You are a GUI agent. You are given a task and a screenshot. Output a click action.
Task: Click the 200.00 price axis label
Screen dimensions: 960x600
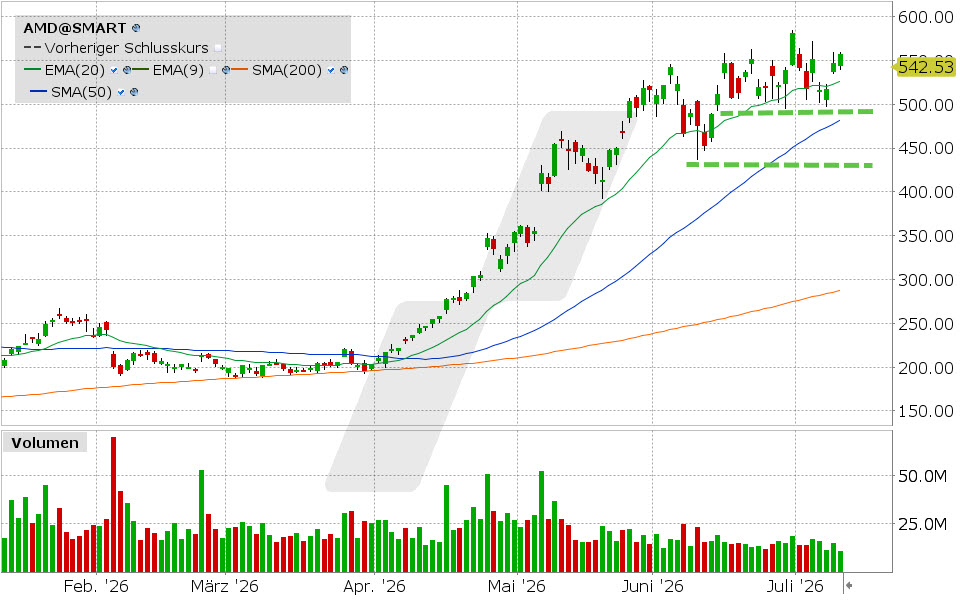point(926,368)
